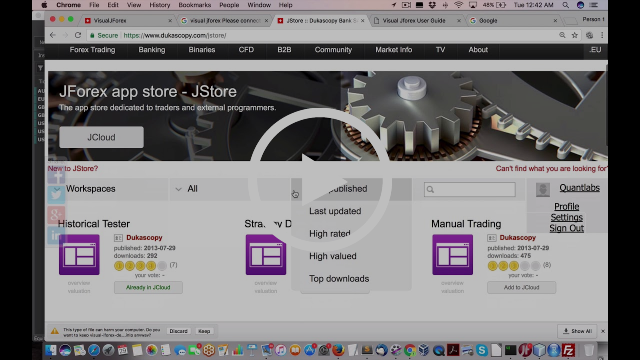Share on LinkedIn via sidebar icon
The height and width of the screenshot is (360, 640).
point(56,235)
